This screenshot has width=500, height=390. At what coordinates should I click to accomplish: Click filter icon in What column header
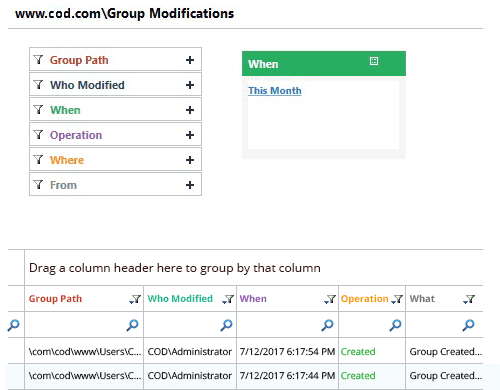click(x=469, y=299)
